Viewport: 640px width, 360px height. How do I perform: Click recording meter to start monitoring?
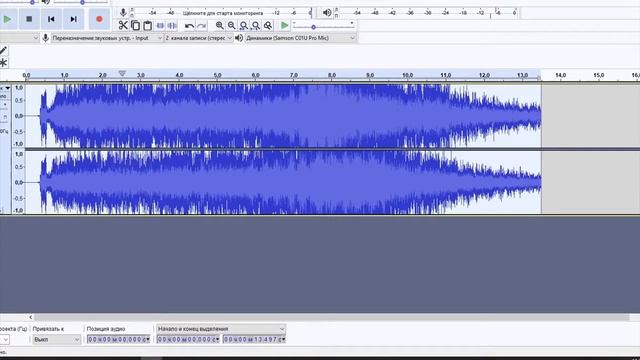tap(222, 13)
